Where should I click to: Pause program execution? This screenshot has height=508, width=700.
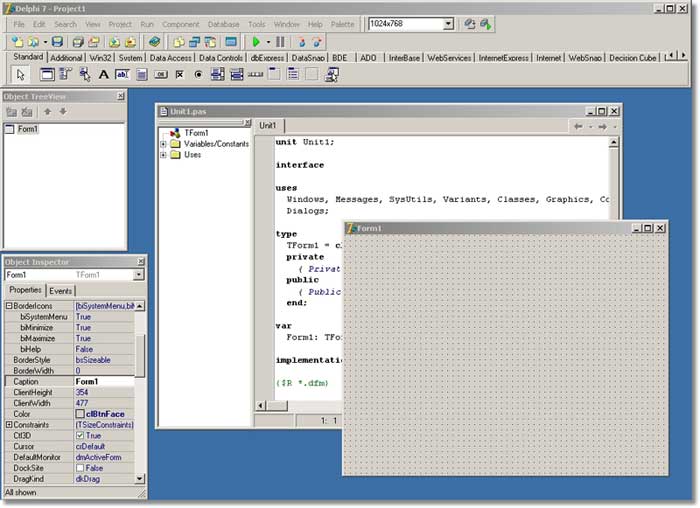click(280, 42)
